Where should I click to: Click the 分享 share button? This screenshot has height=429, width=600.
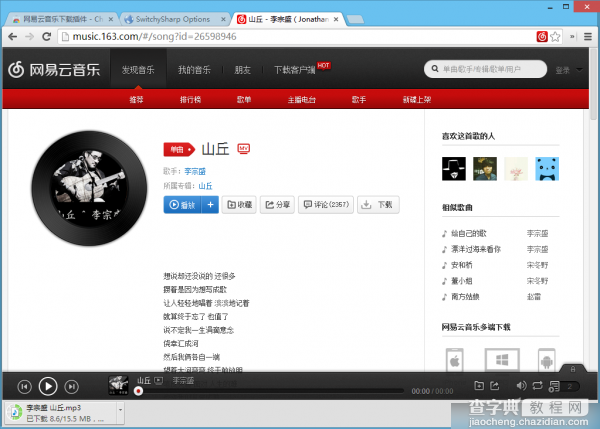(277, 205)
